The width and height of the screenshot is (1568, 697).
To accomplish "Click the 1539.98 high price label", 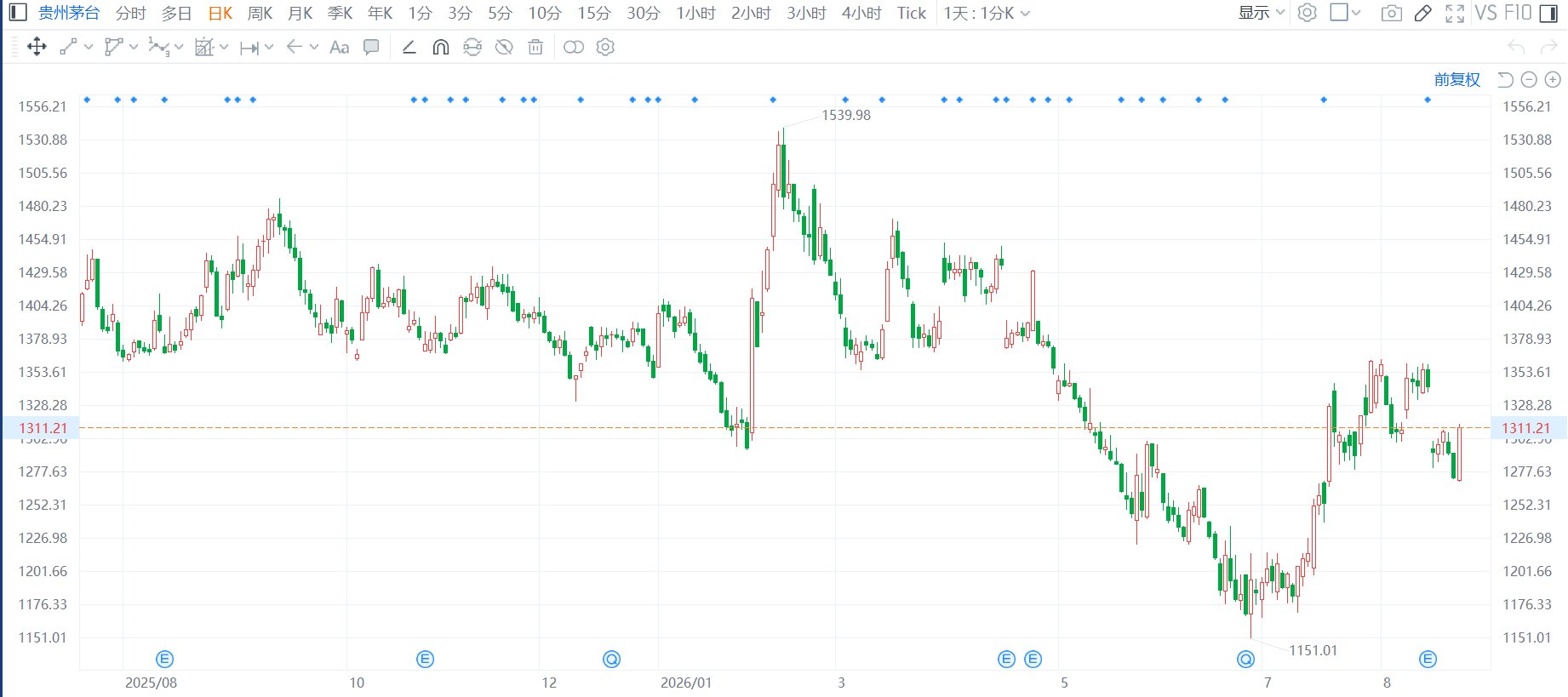I will pyautogui.click(x=846, y=115).
